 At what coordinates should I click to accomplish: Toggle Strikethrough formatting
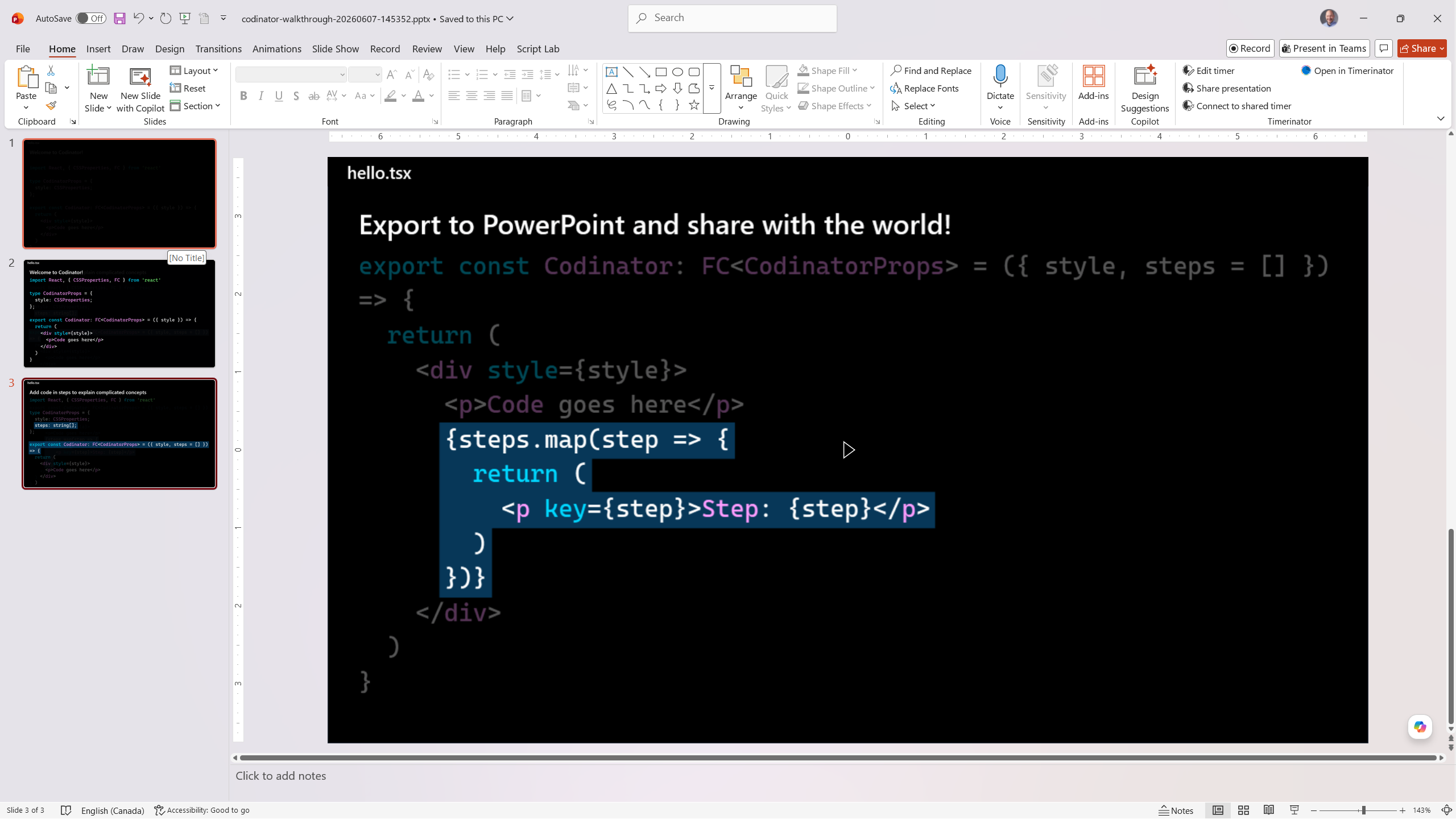(x=314, y=96)
